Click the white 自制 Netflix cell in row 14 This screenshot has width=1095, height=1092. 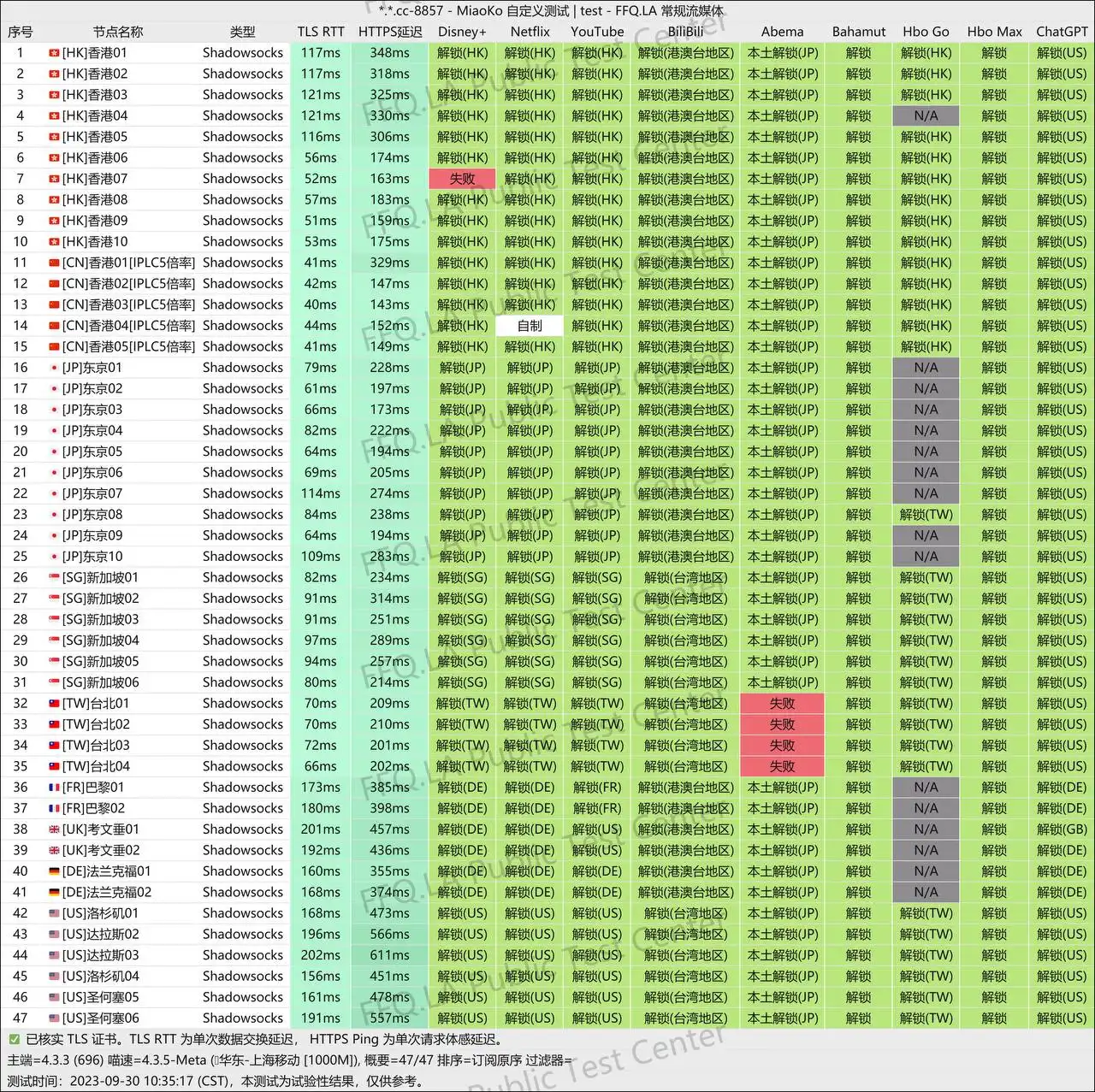coord(530,326)
